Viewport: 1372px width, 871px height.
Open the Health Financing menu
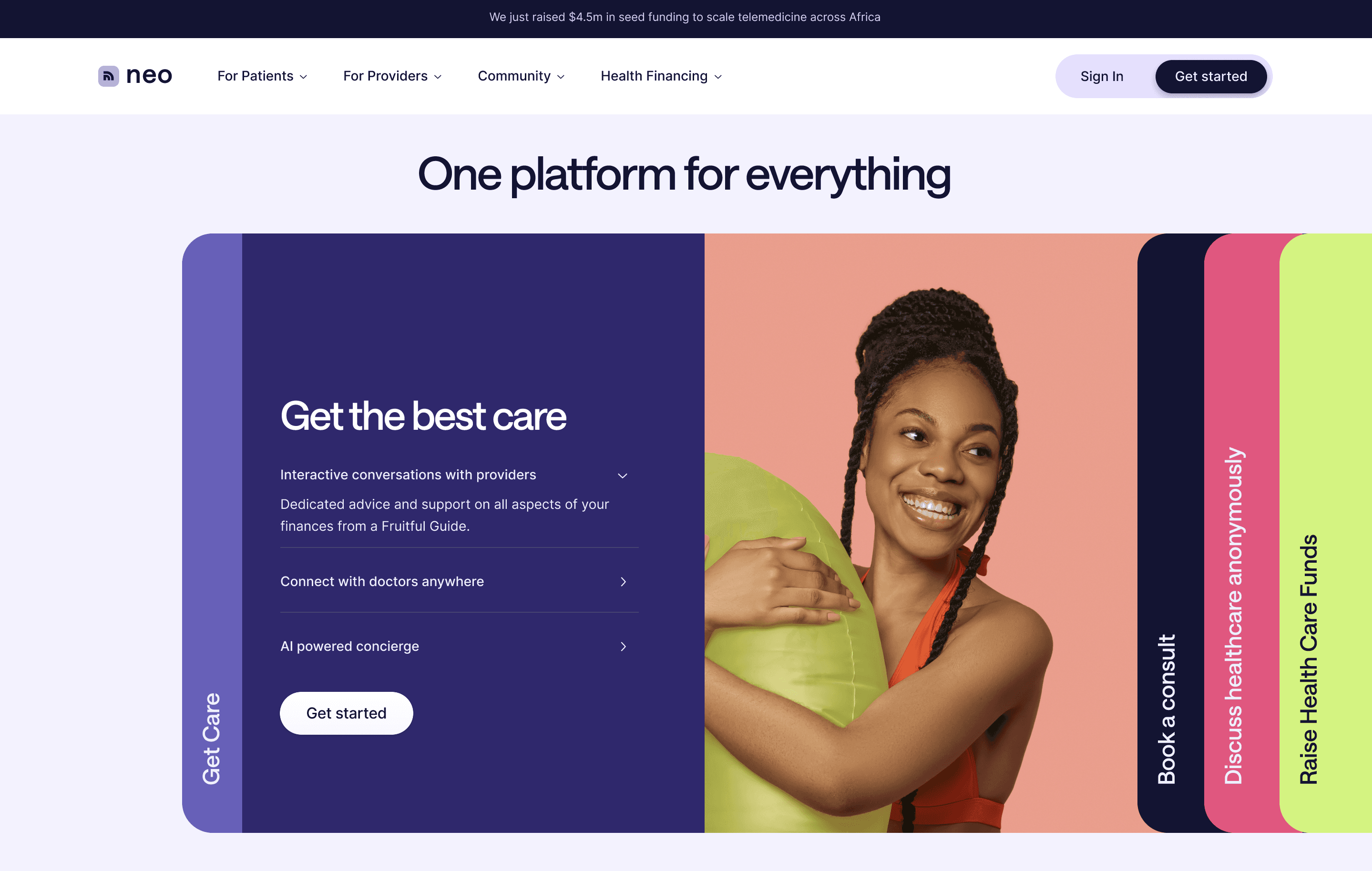tap(661, 76)
